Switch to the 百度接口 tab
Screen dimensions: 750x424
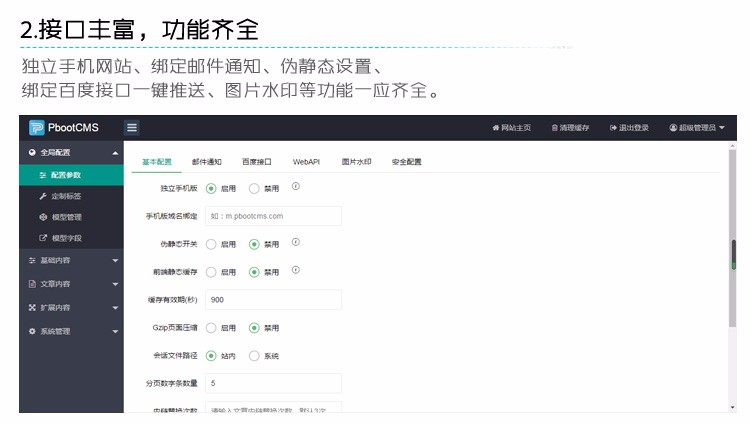(x=256, y=161)
